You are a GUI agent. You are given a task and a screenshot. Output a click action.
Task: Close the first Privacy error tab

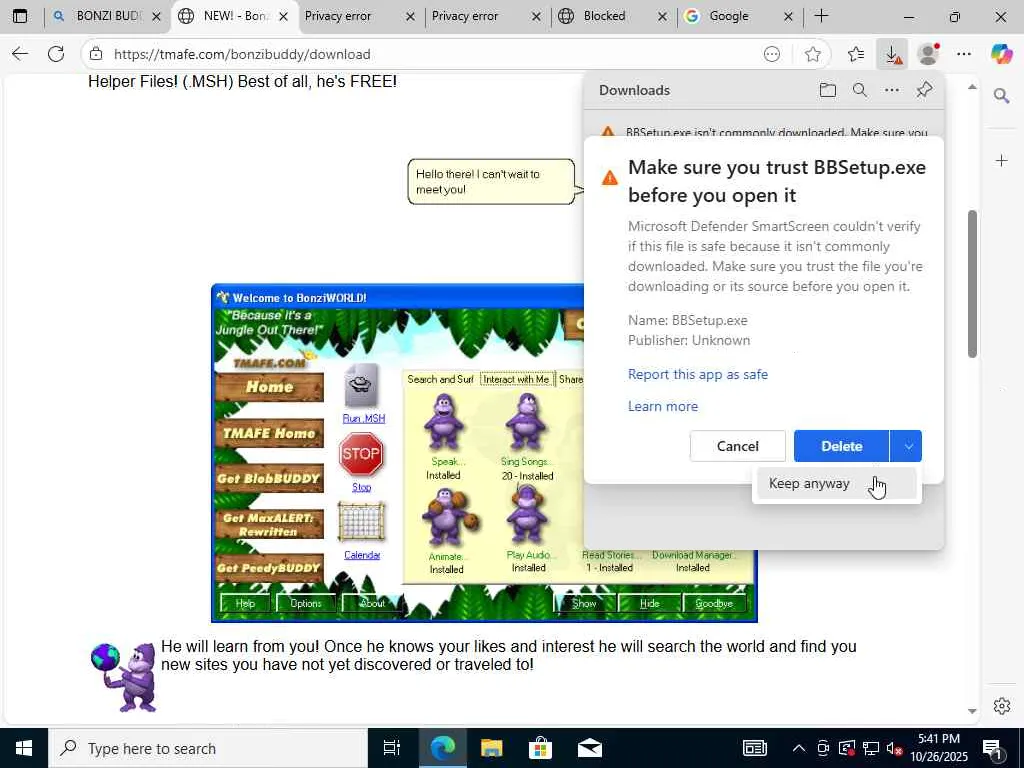pos(410,17)
